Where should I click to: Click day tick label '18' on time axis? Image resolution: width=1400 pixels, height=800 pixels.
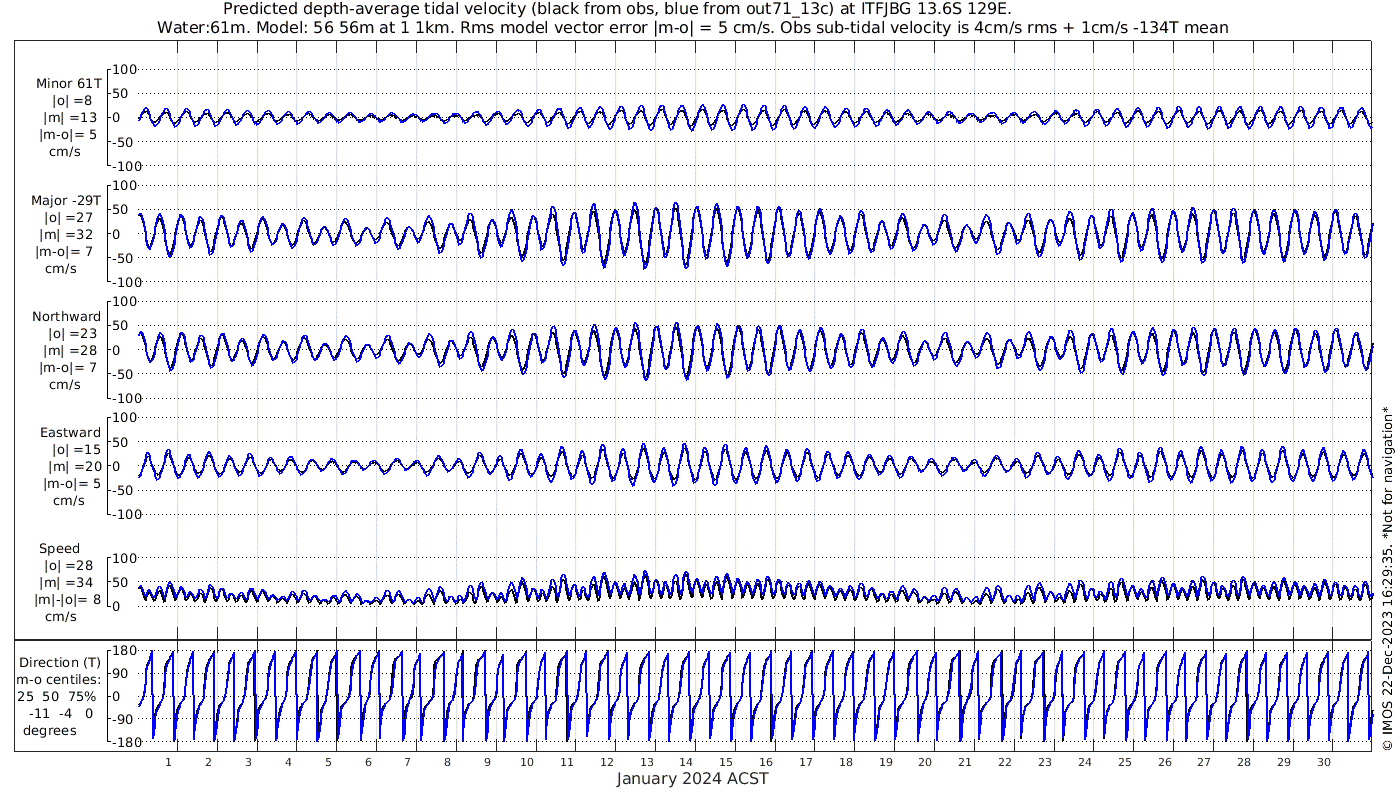[x=846, y=762]
